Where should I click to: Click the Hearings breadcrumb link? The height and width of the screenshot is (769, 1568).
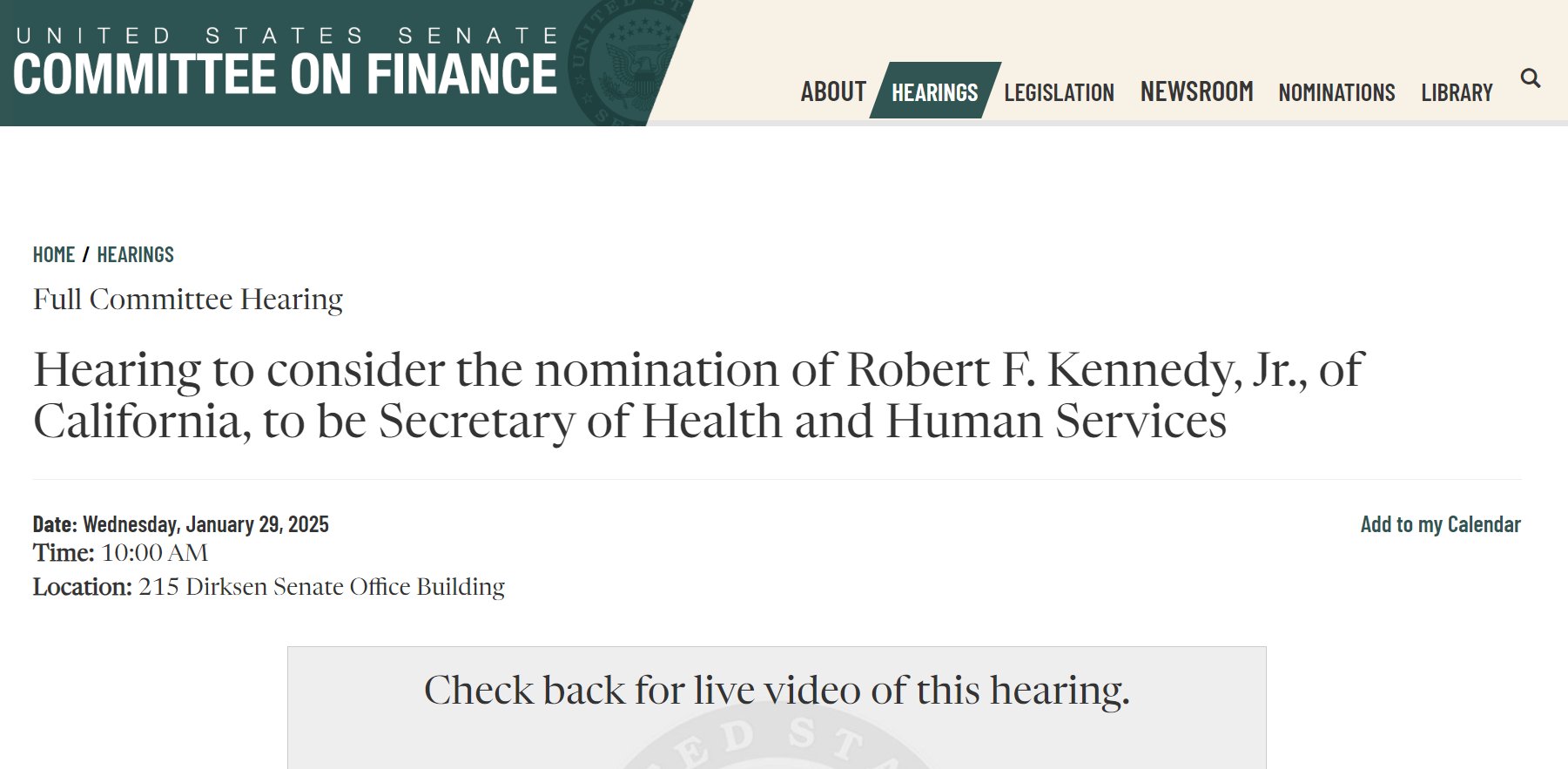[135, 254]
